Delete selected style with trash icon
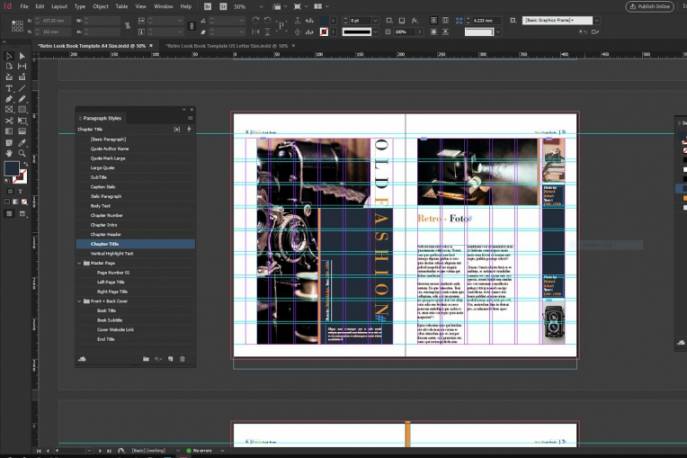The image size is (687, 458). [x=182, y=358]
